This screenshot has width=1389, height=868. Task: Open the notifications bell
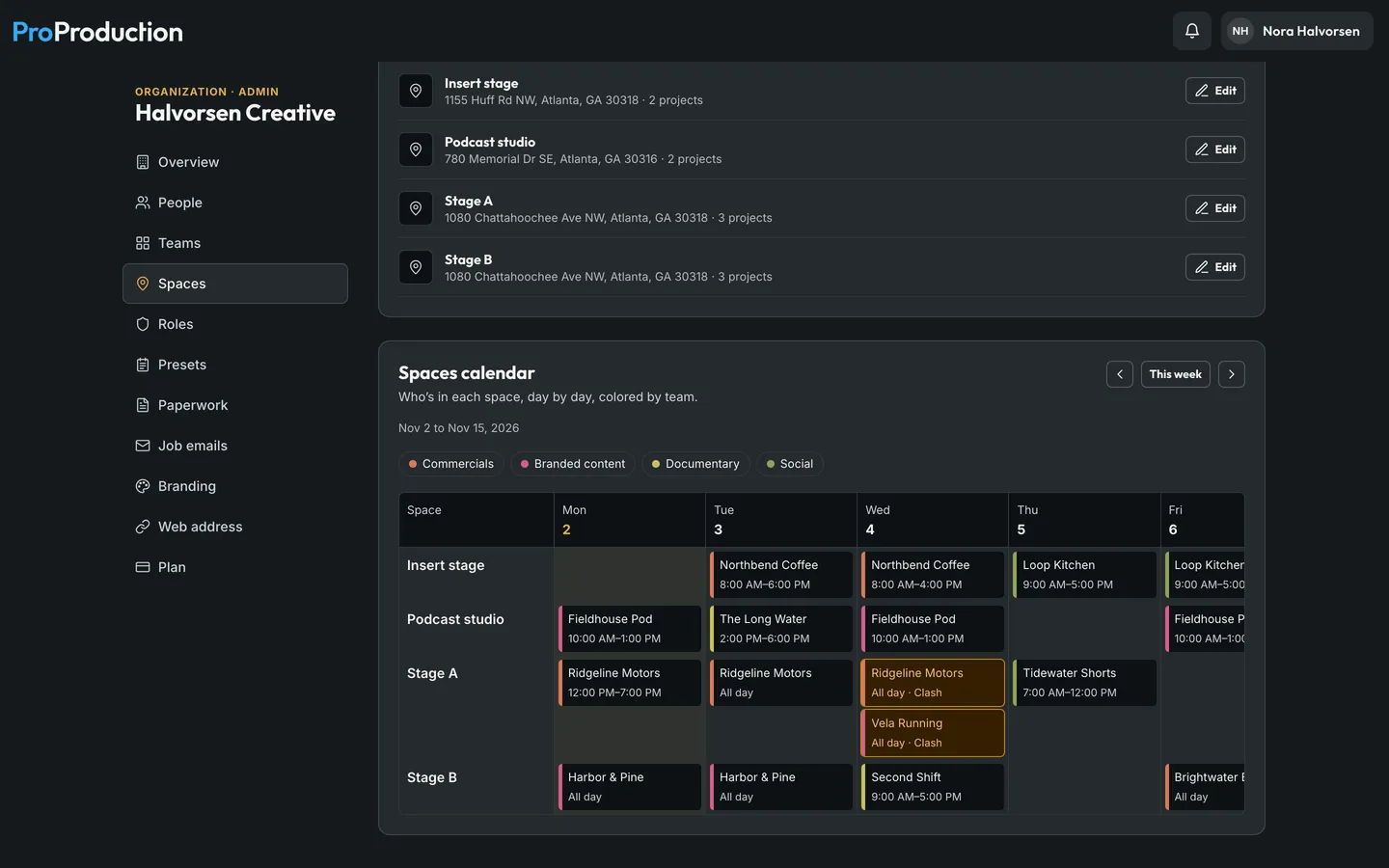pyautogui.click(x=1192, y=31)
